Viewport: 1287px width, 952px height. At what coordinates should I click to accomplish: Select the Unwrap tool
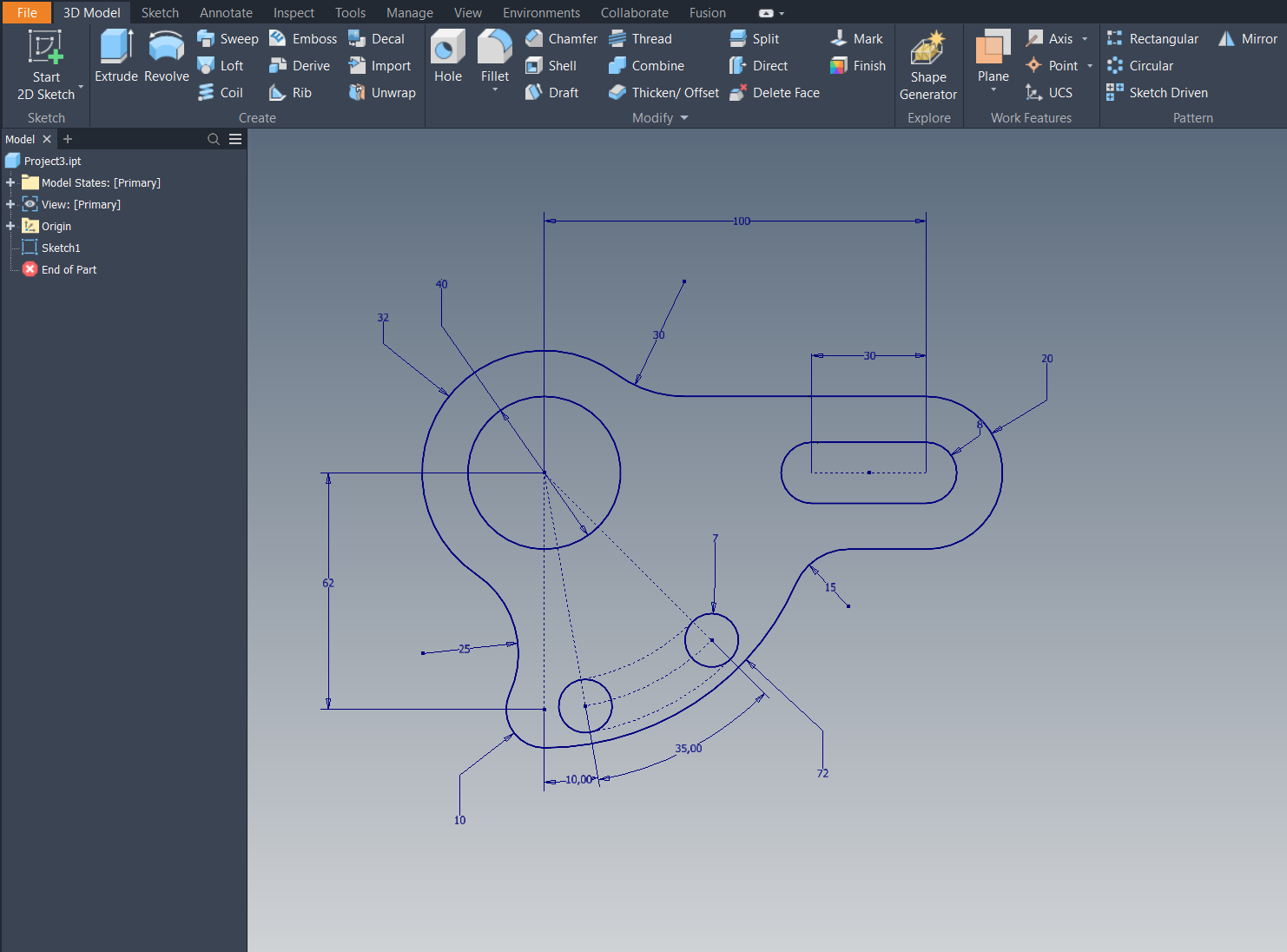click(x=382, y=93)
